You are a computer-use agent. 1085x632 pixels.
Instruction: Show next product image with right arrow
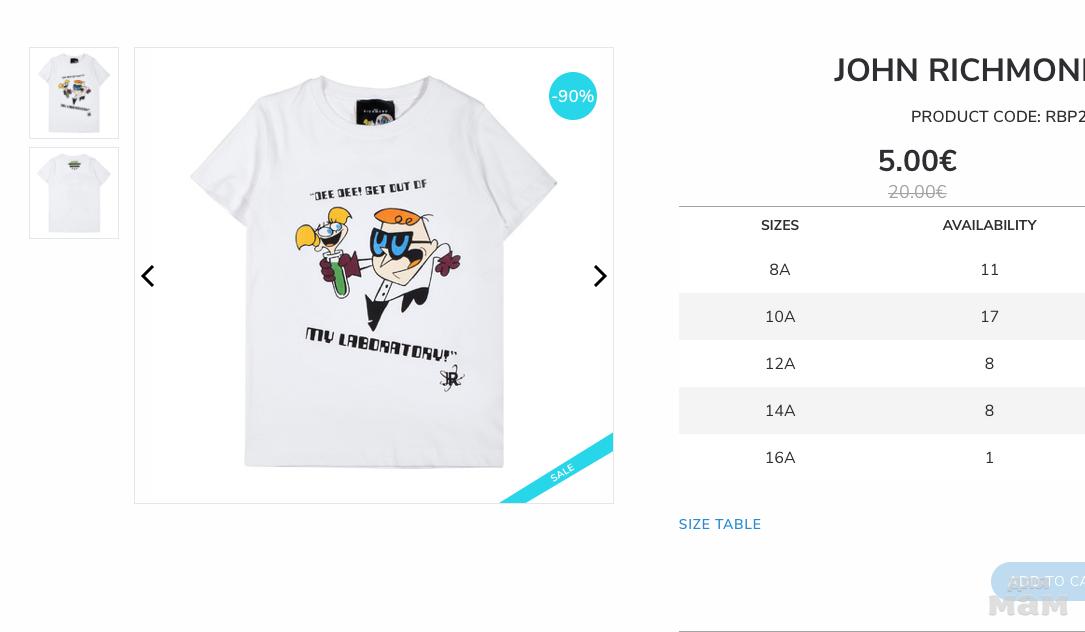pos(600,276)
